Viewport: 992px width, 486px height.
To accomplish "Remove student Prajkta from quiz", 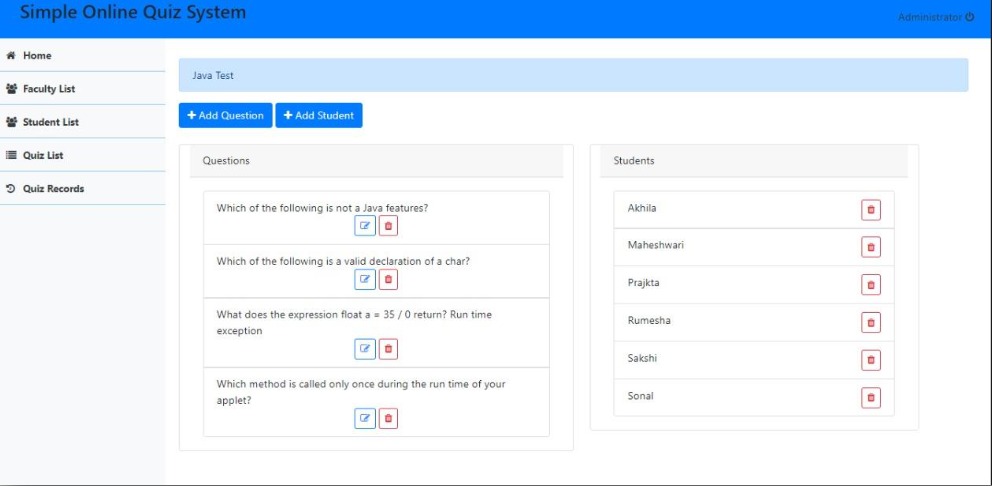I will [x=870, y=285].
